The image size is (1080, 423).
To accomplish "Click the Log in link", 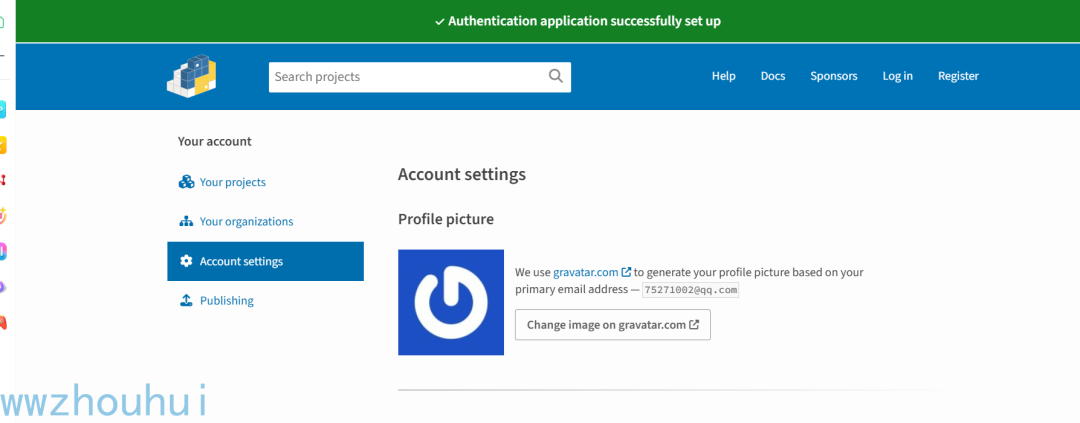I will coord(897,76).
